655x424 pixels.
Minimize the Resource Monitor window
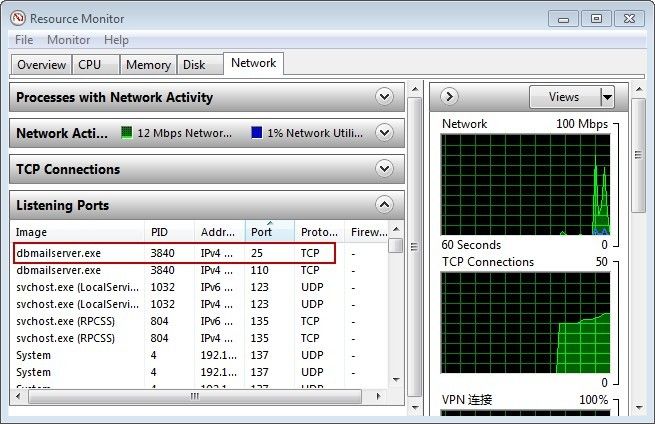click(563, 19)
